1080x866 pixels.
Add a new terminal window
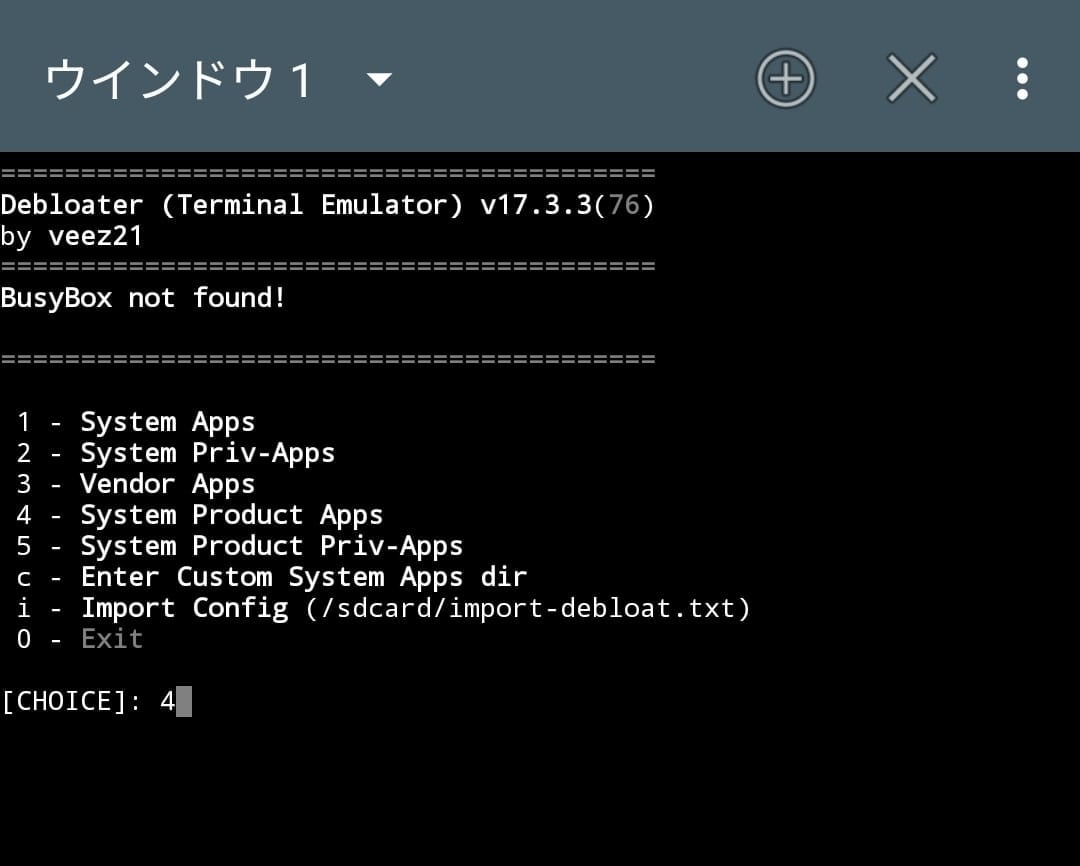(x=786, y=78)
